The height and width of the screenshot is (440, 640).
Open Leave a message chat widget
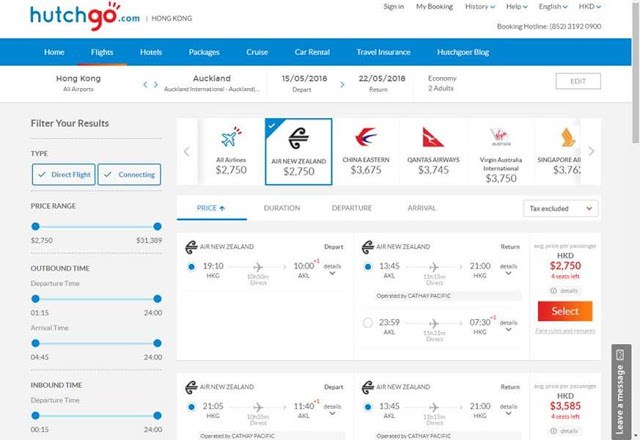[x=621, y=392]
